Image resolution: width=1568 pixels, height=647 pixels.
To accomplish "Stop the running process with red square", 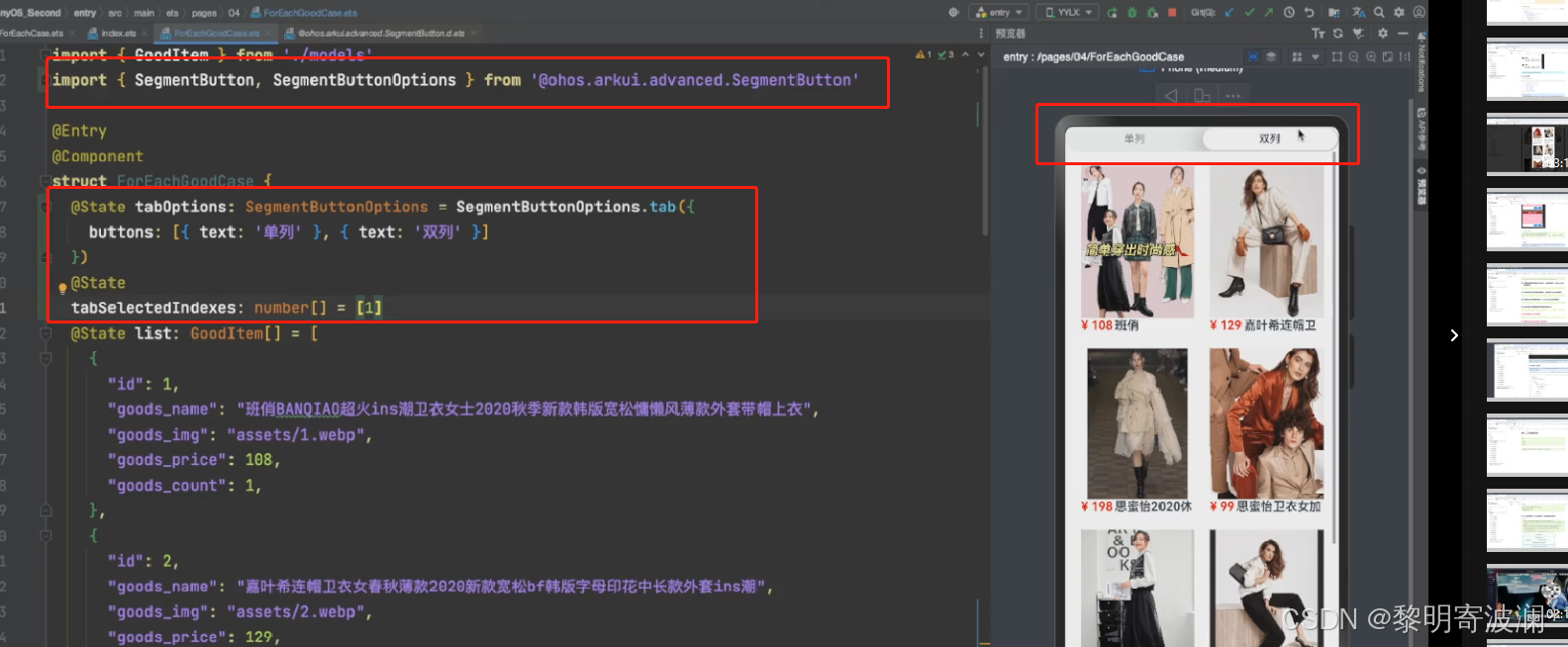I will coord(1172,13).
